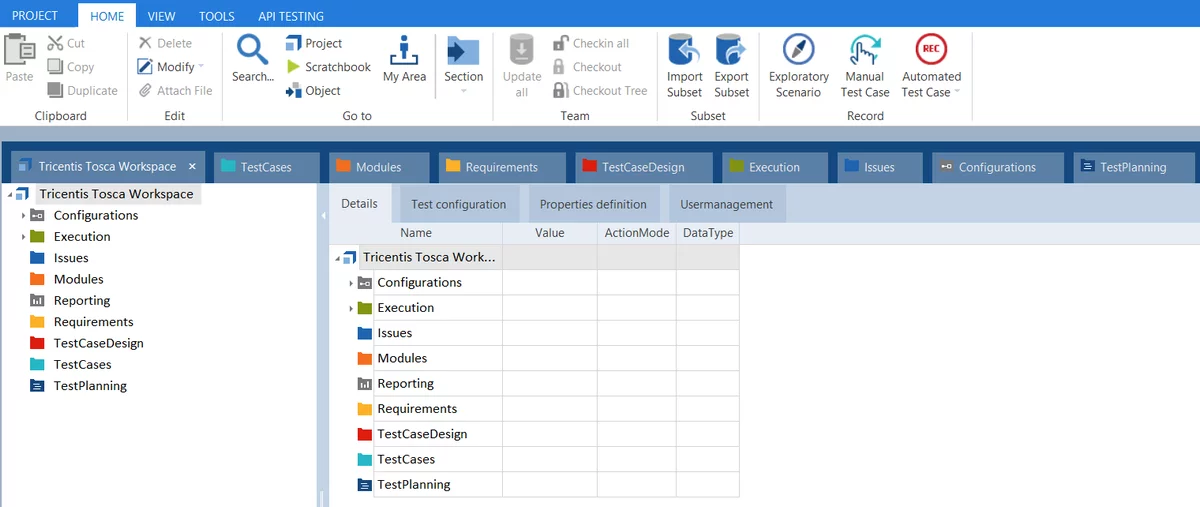Click the Modify pencil icon
The height and width of the screenshot is (507, 1200).
click(x=145, y=67)
